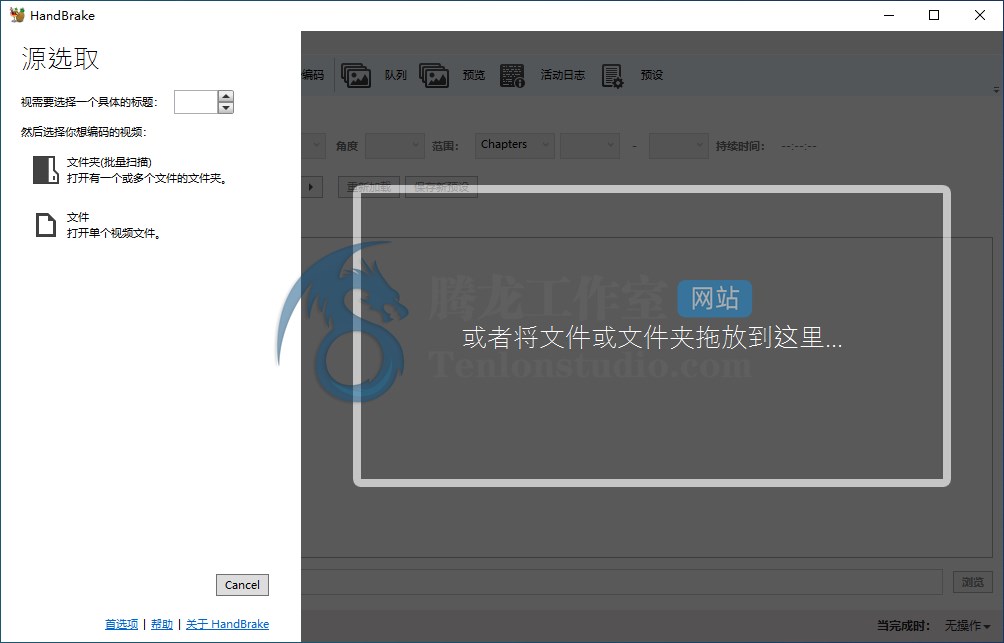
Task: Click the 活动日志 toolbar label
Action: (562, 75)
